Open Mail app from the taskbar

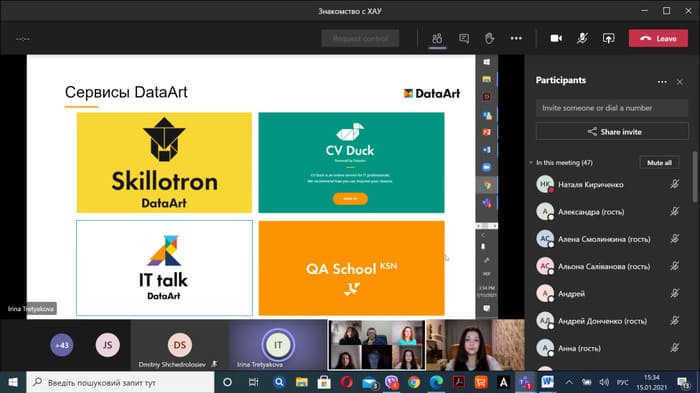click(369, 382)
